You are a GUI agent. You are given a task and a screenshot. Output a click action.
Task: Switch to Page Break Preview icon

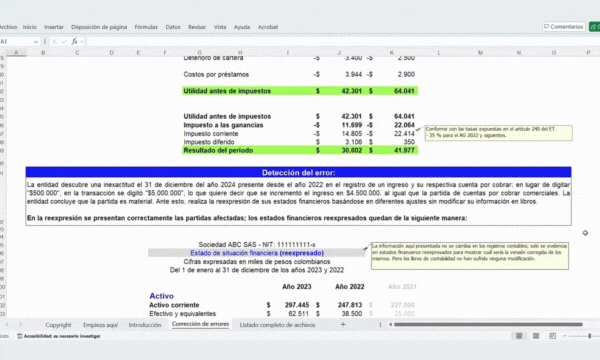pos(552,336)
